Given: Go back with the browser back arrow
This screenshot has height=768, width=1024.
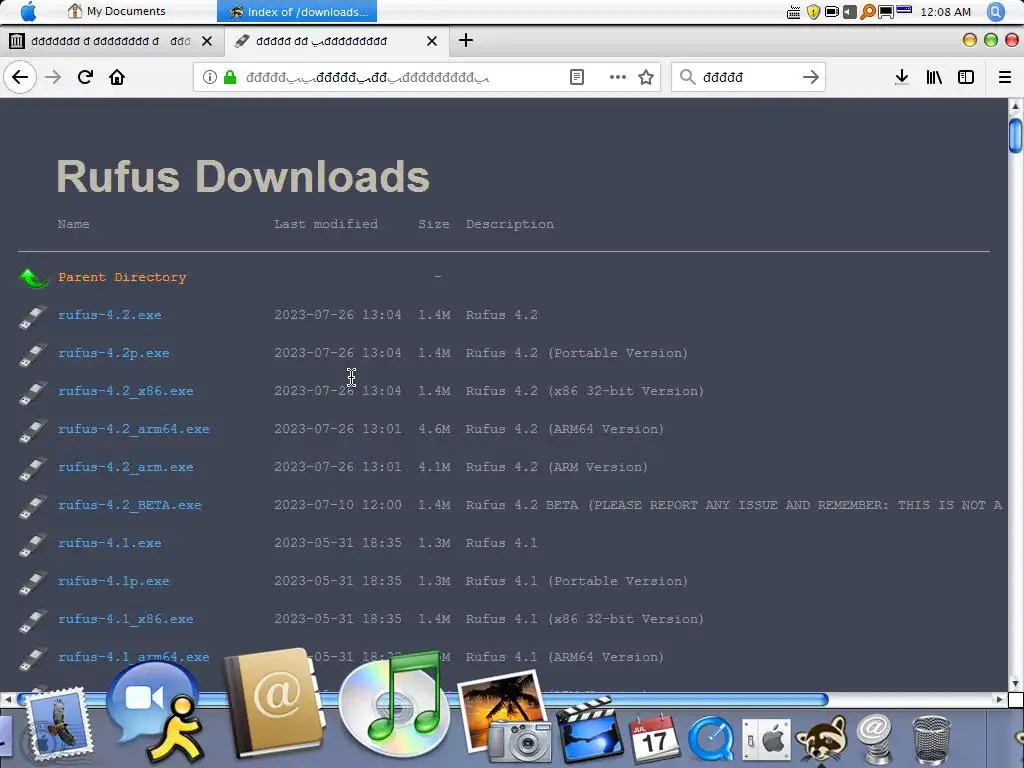Looking at the screenshot, I should click(20, 77).
